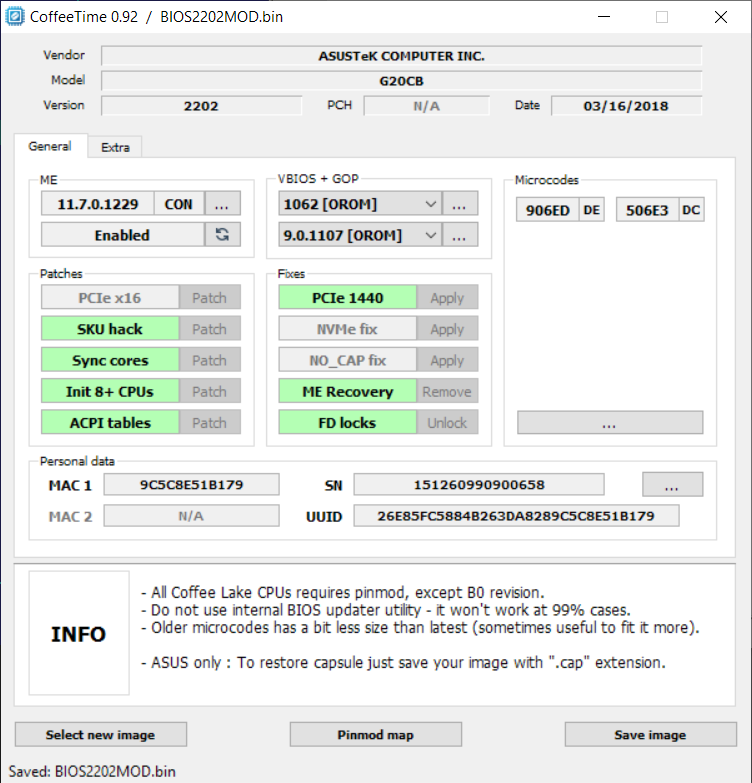Click the 906ED microcode entry

(548, 210)
